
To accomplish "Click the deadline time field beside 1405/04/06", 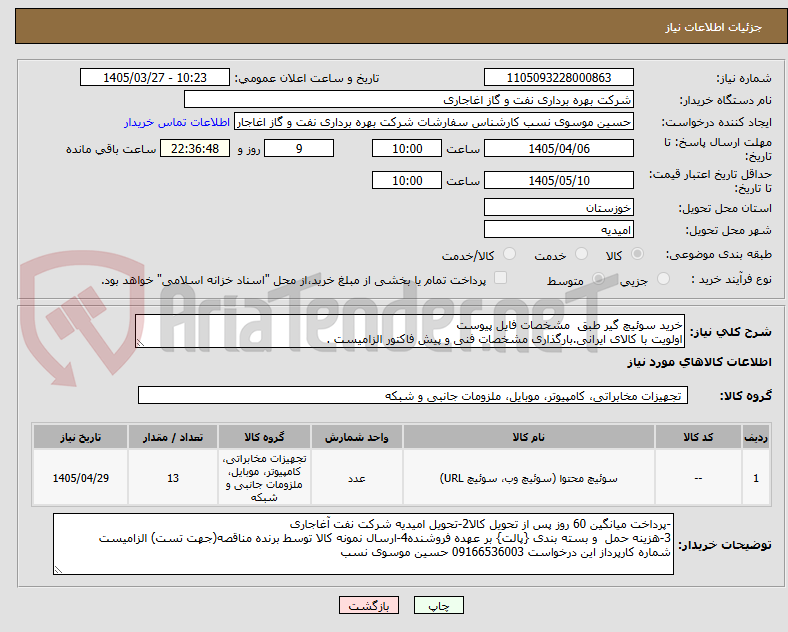I will point(407,148).
